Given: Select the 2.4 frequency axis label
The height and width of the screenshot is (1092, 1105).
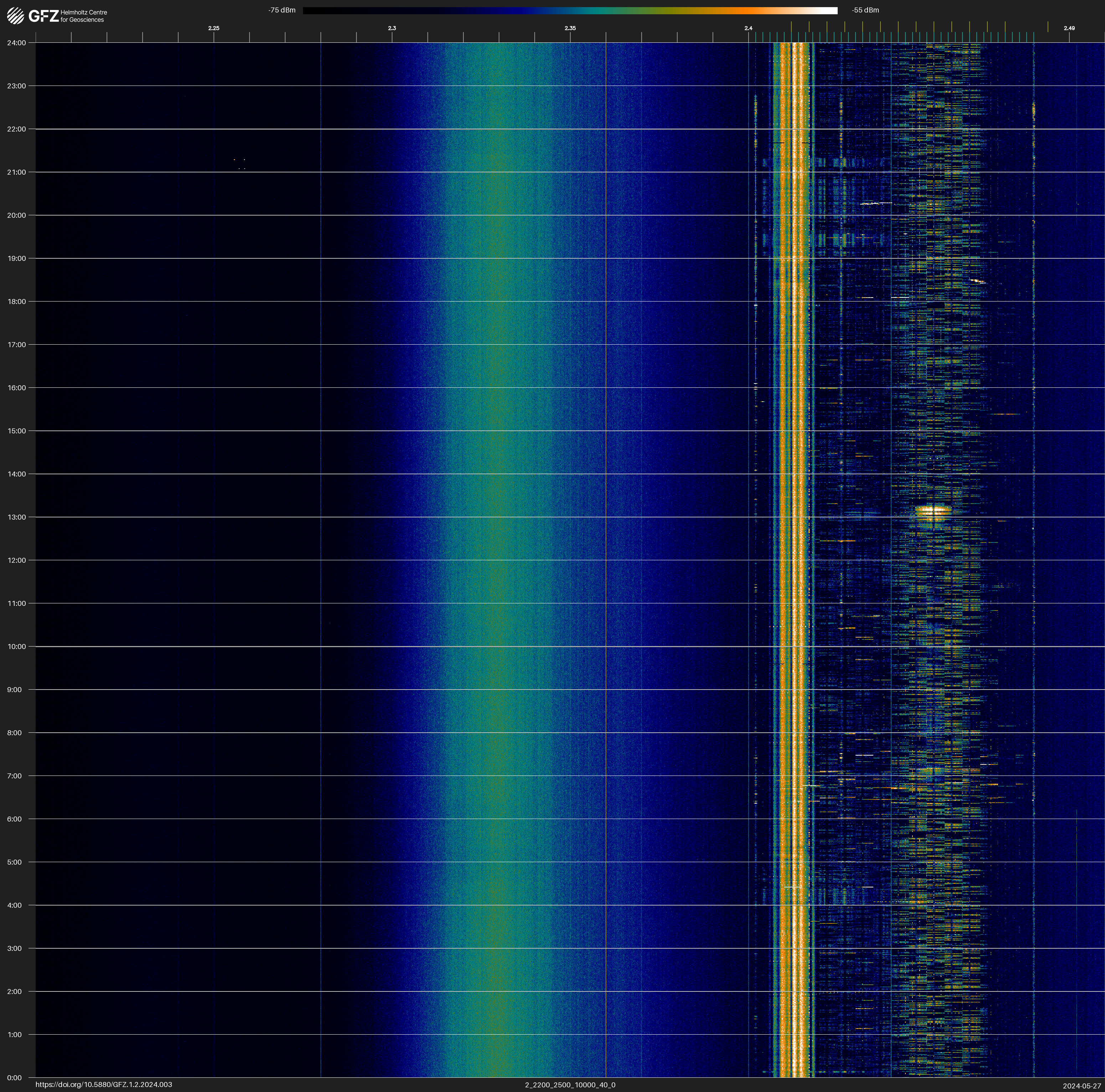Looking at the screenshot, I should (748, 28).
